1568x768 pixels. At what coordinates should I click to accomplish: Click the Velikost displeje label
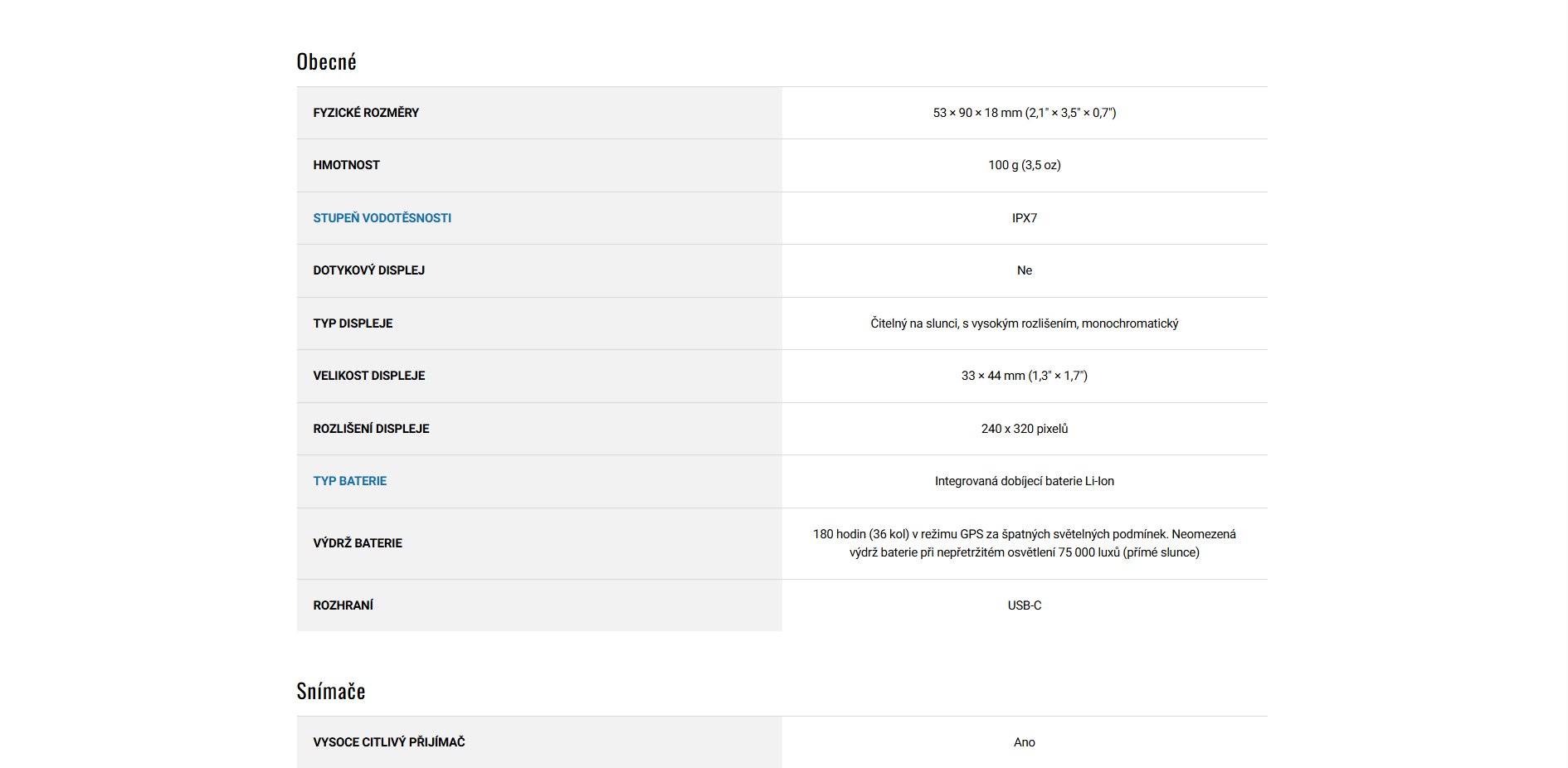[368, 376]
